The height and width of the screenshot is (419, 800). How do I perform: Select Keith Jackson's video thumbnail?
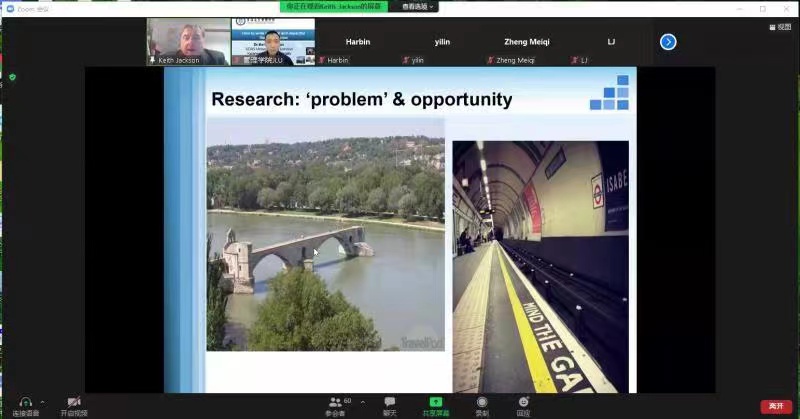pos(188,41)
